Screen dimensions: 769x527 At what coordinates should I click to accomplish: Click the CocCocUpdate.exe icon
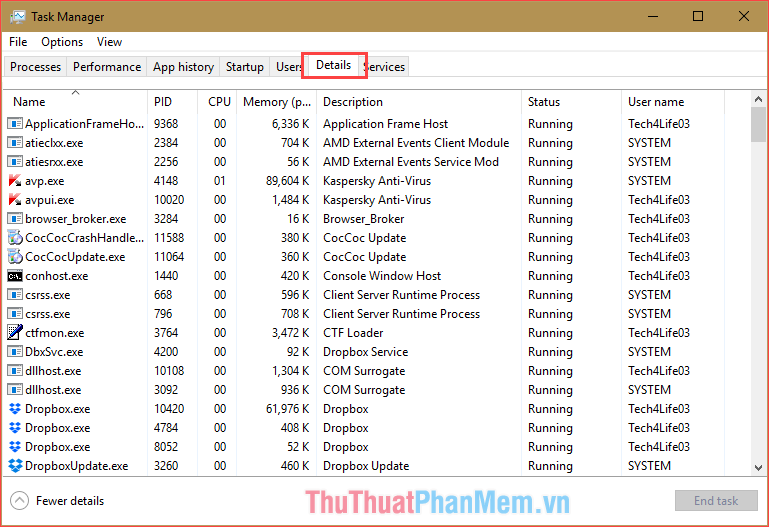(x=15, y=257)
